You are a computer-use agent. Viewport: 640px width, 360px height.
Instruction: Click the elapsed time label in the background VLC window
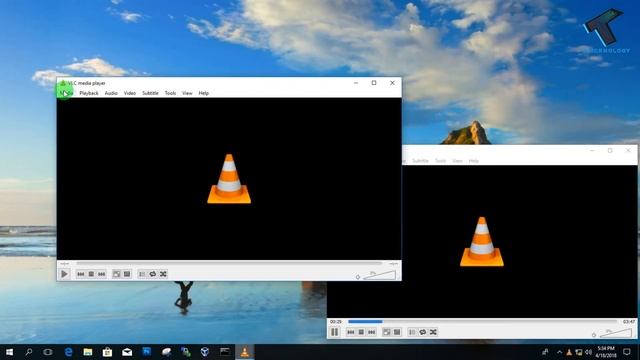point(336,322)
